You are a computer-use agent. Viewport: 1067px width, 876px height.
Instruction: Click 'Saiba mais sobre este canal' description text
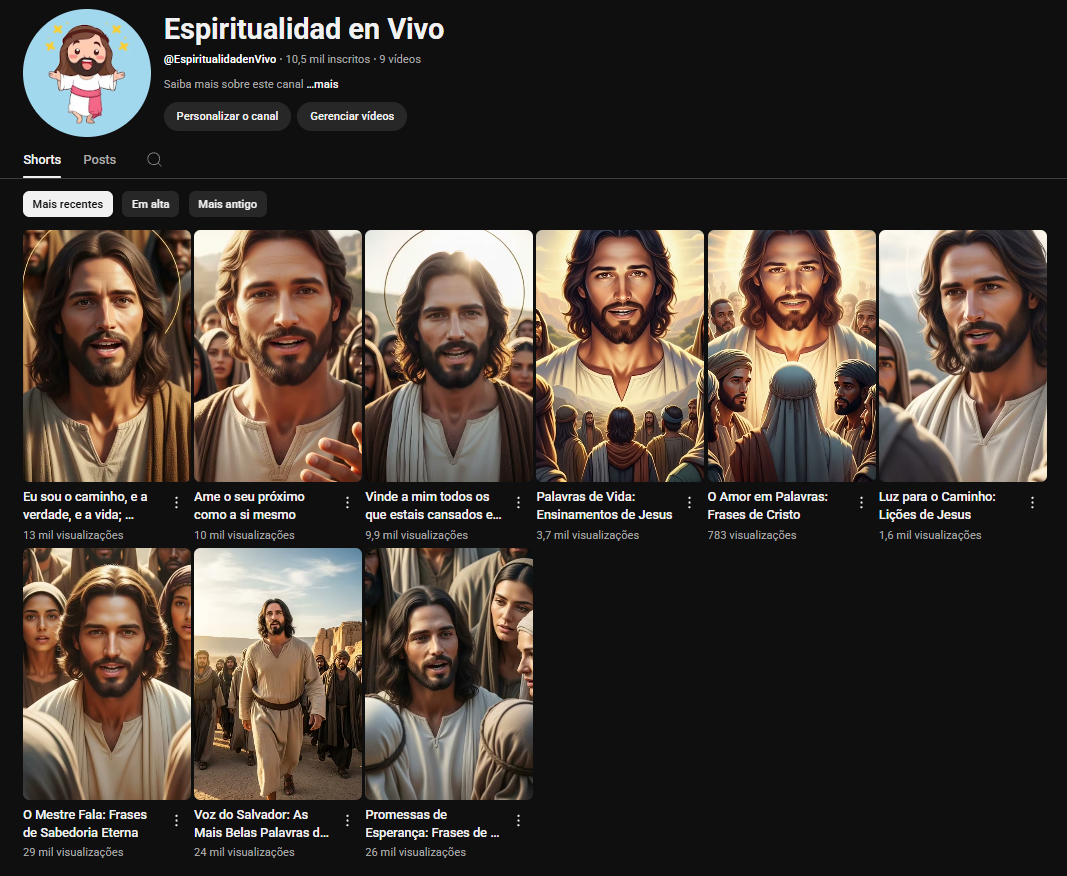click(x=233, y=84)
